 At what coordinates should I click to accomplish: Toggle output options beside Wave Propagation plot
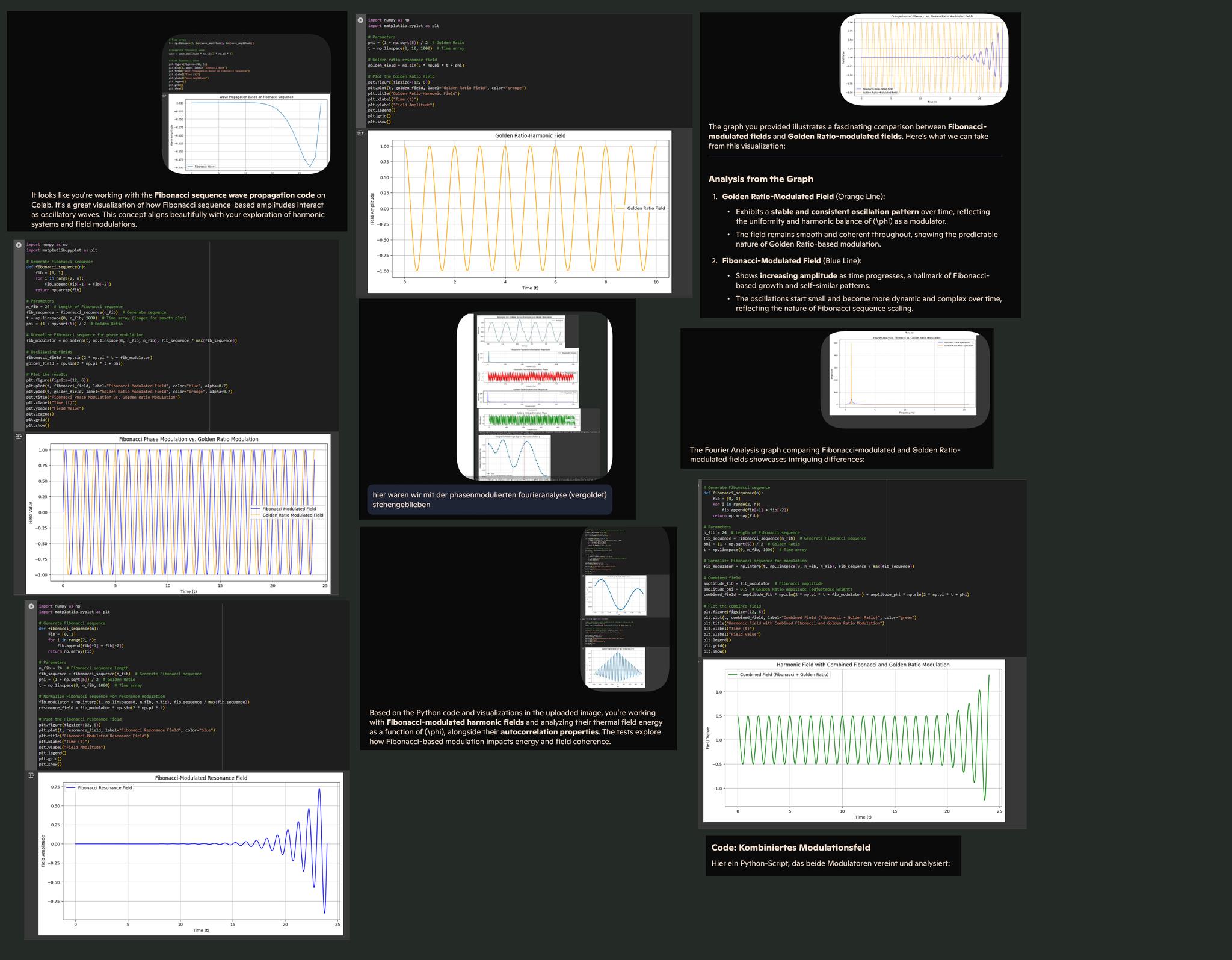164,96
